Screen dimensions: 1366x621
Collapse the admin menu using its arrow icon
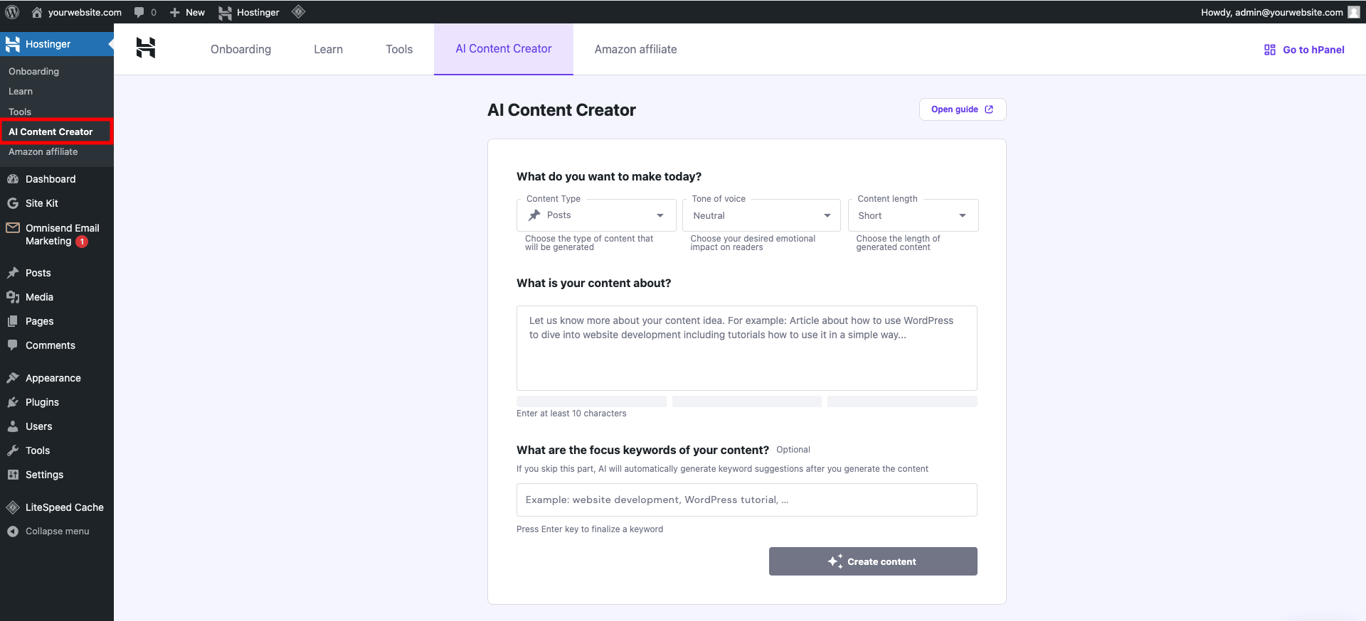tap(13, 531)
